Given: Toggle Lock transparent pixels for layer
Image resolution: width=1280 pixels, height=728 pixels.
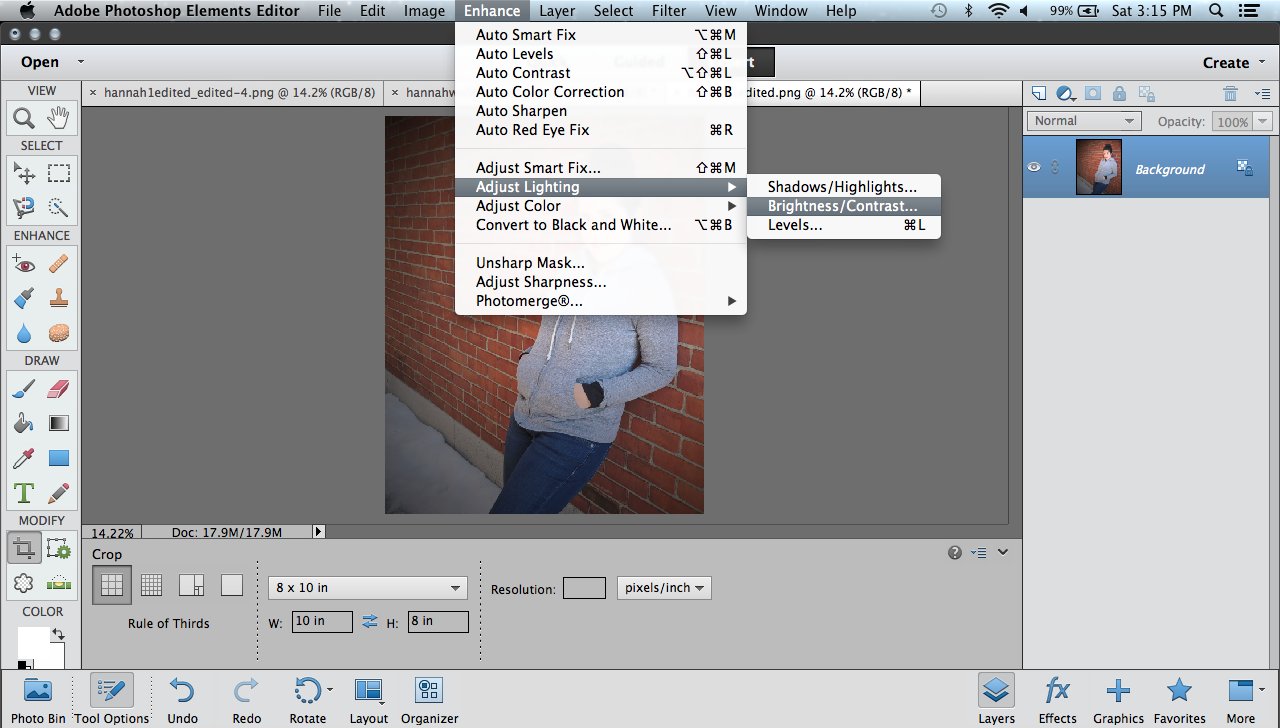Looking at the screenshot, I should tap(1146, 93).
